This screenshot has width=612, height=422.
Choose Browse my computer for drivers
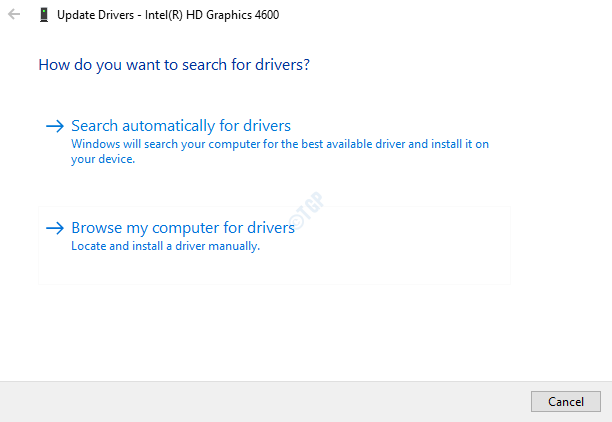click(x=274, y=246)
